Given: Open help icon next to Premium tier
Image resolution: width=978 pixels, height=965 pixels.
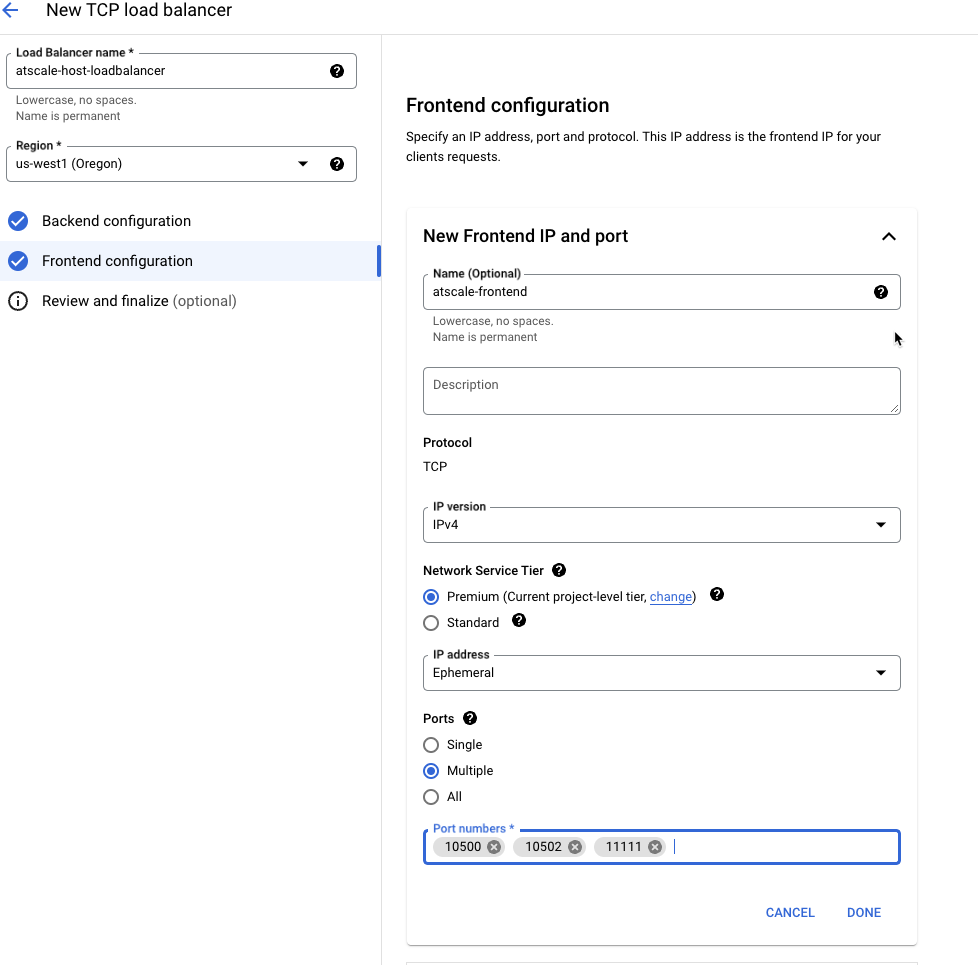Looking at the screenshot, I should (717, 594).
